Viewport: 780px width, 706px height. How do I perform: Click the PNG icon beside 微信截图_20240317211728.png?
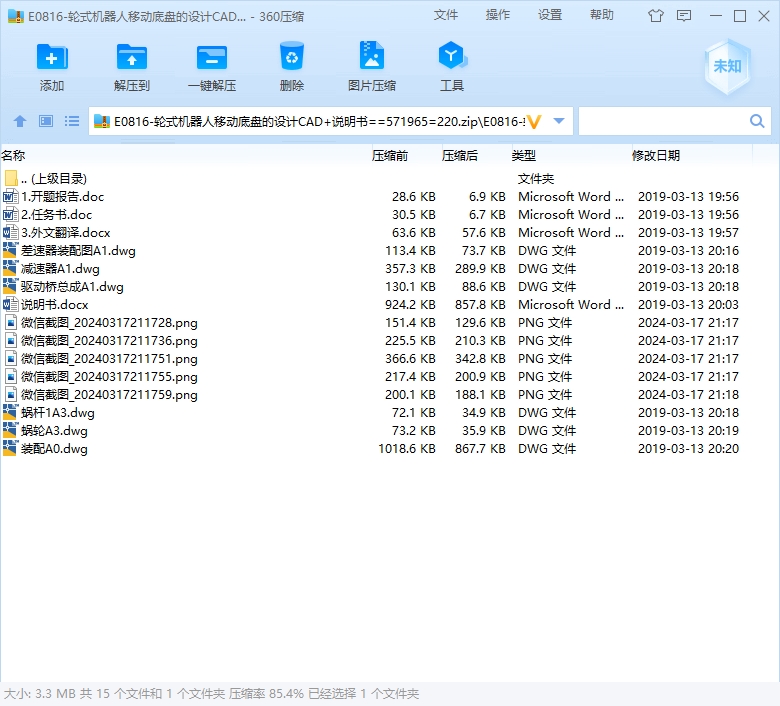pos(10,322)
